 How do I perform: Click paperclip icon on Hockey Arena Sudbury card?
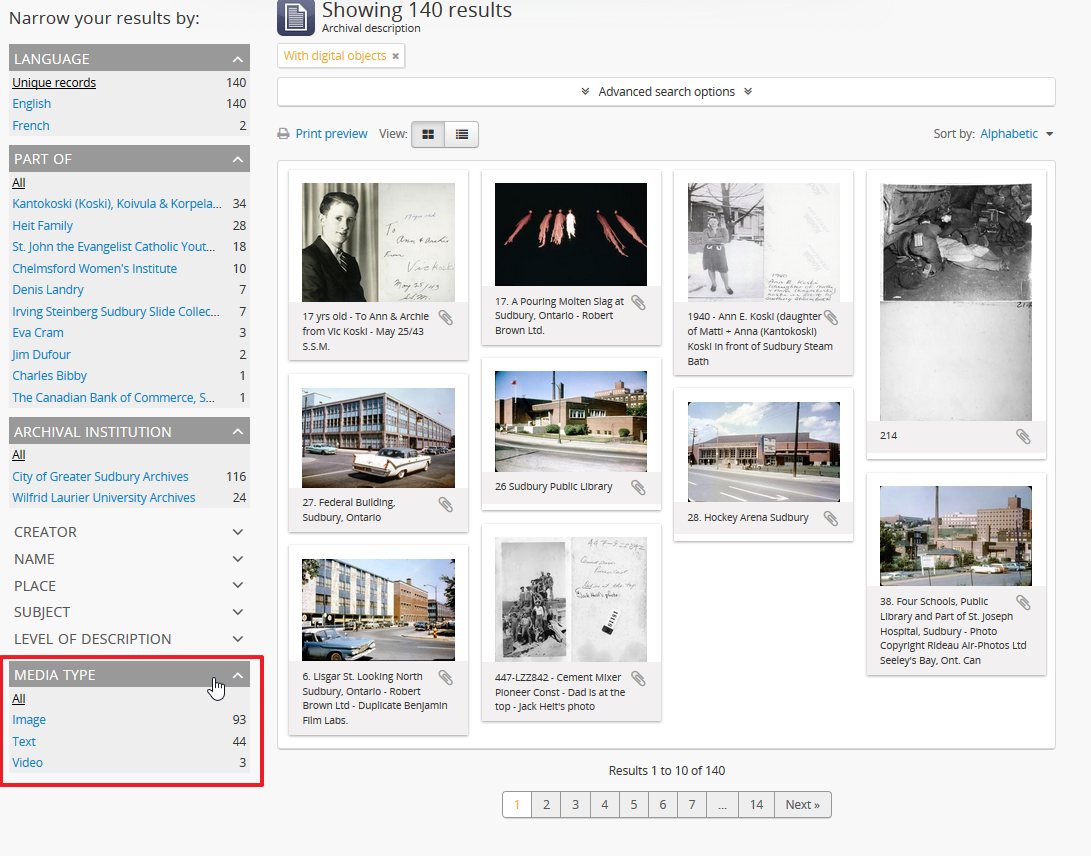830,518
